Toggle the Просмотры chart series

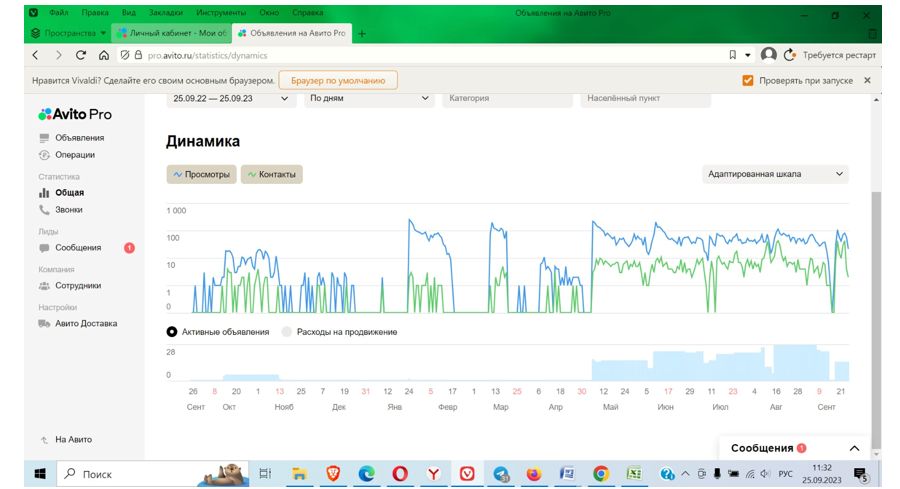pyautogui.click(x=201, y=174)
